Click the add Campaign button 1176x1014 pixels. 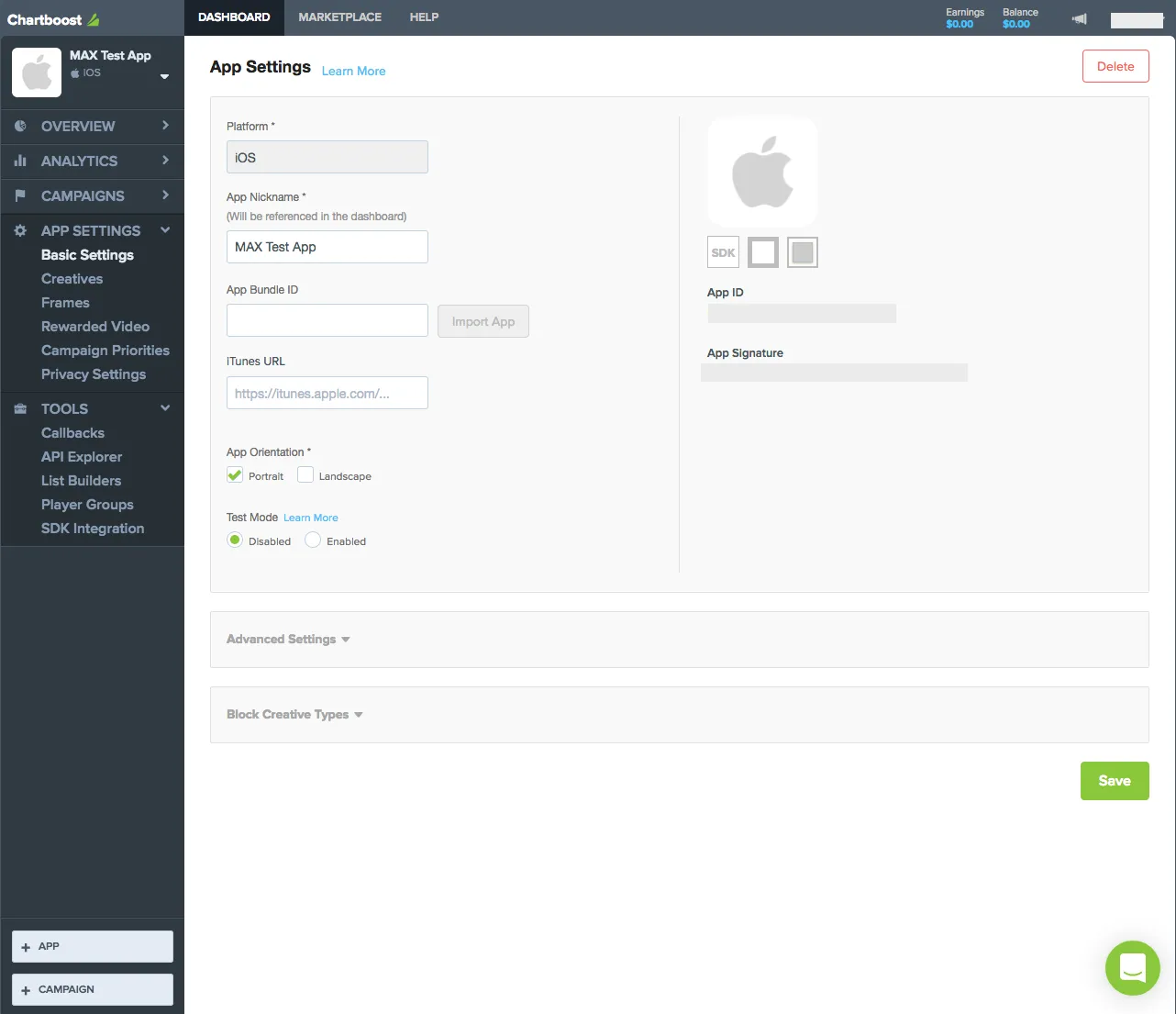point(93,989)
